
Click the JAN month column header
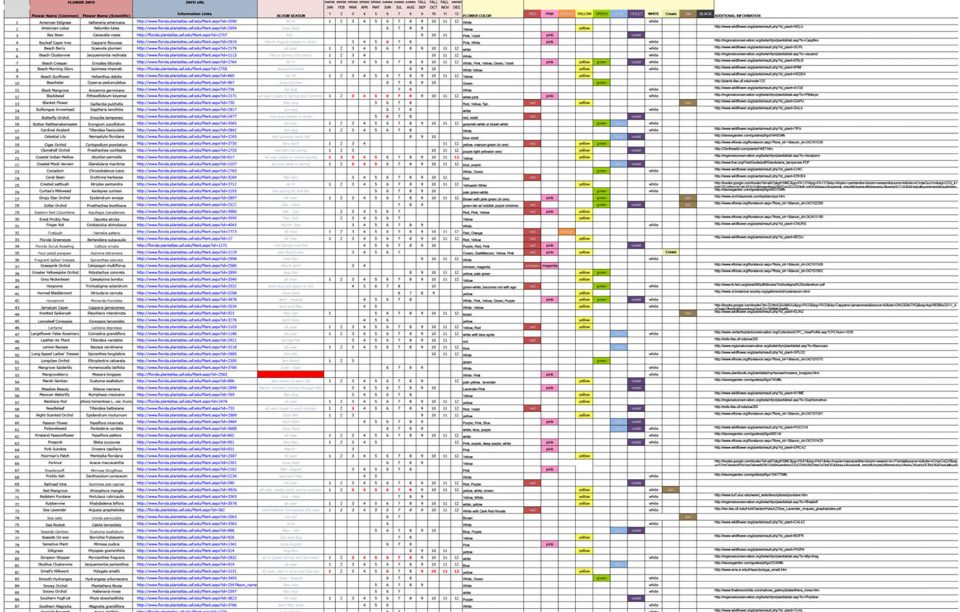click(x=330, y=8)
